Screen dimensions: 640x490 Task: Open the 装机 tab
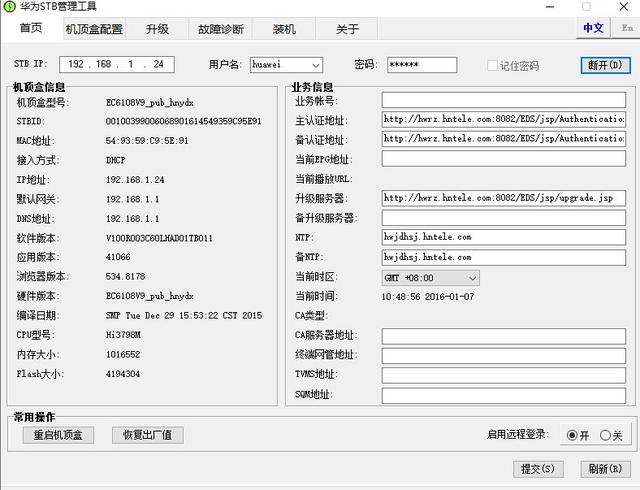284,29
